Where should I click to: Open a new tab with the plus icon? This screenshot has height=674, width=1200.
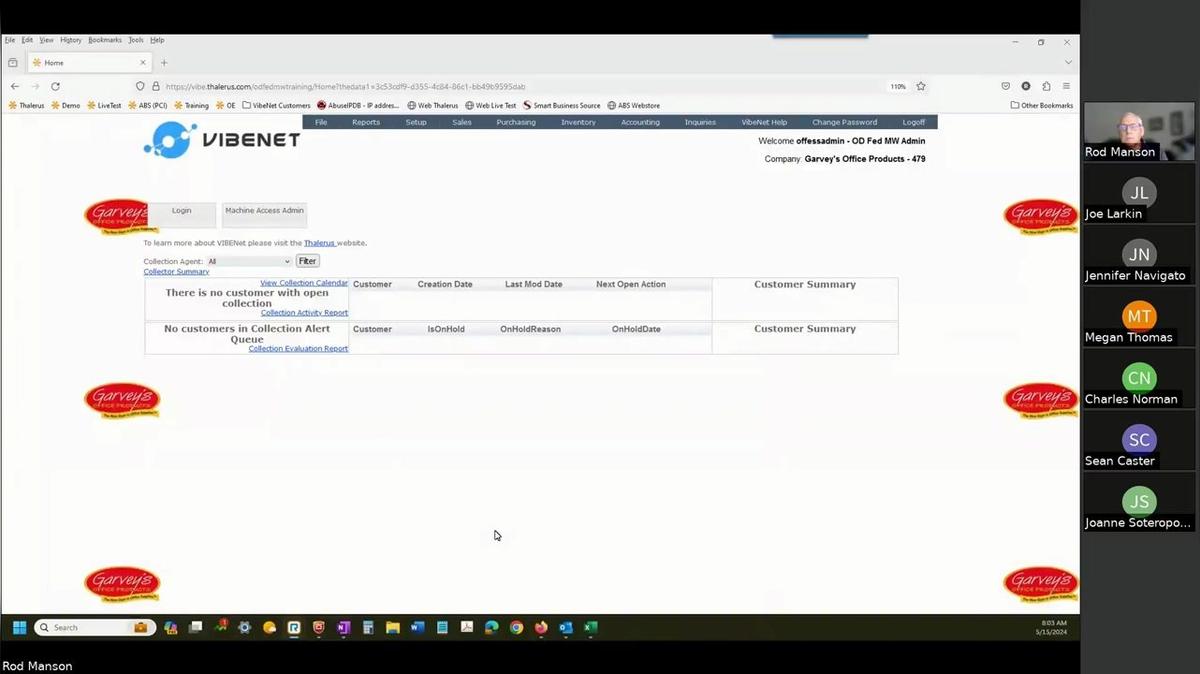pos(164,63)
